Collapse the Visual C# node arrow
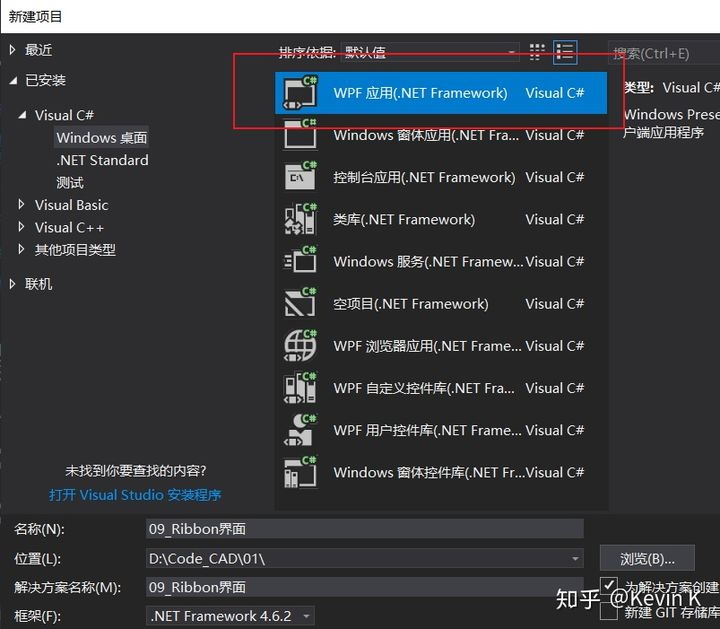The height and width of the screenshot is (629, 720). [22, 115]
